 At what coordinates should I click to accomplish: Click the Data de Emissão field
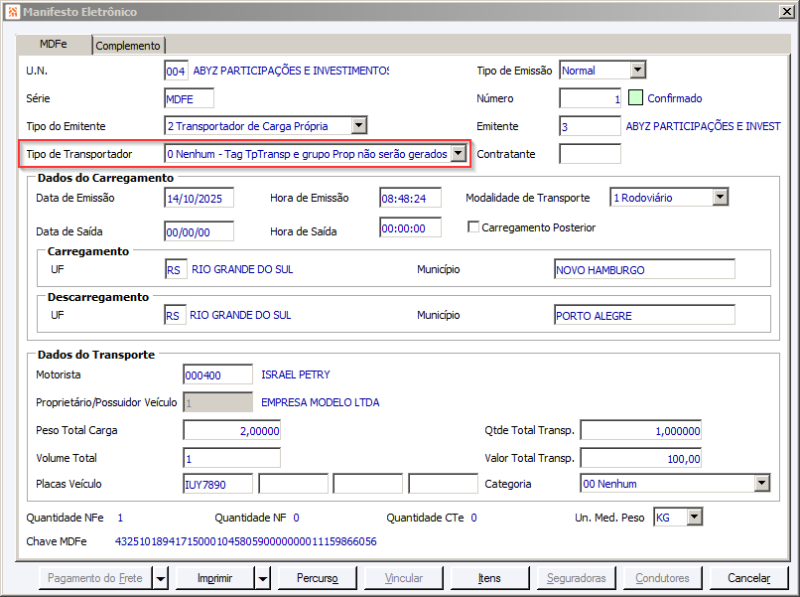[199, 198]
